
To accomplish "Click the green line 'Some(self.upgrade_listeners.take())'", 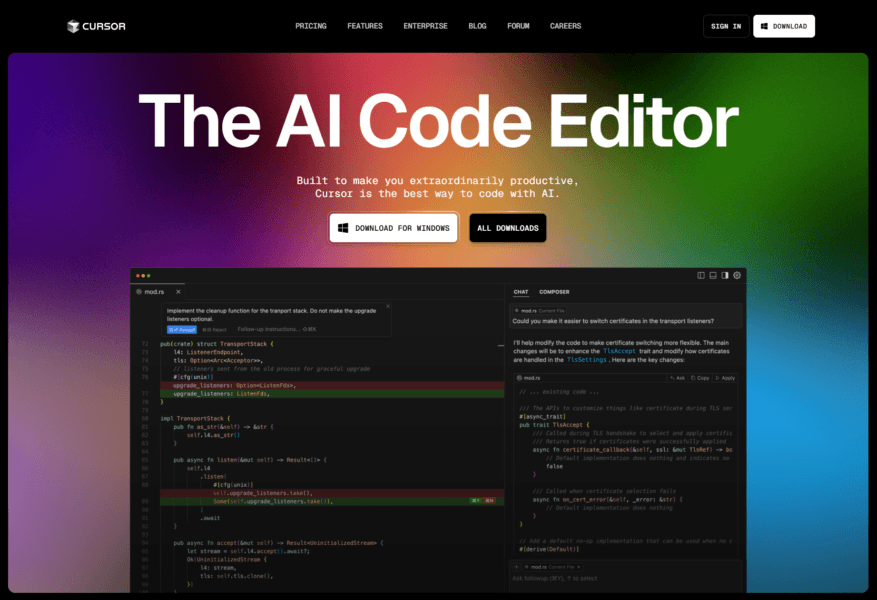I will (332, 501).
